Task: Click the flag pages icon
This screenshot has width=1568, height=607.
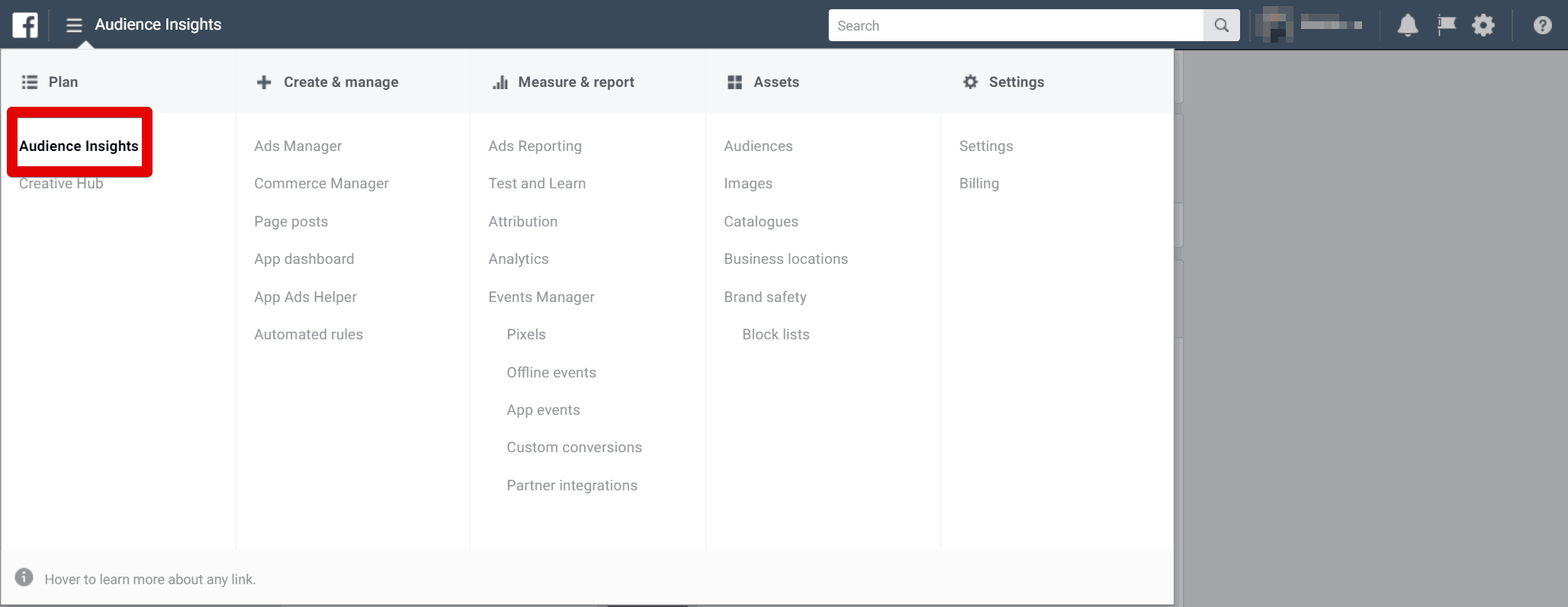Action: pyautogui.click(x=1446, y=25)
